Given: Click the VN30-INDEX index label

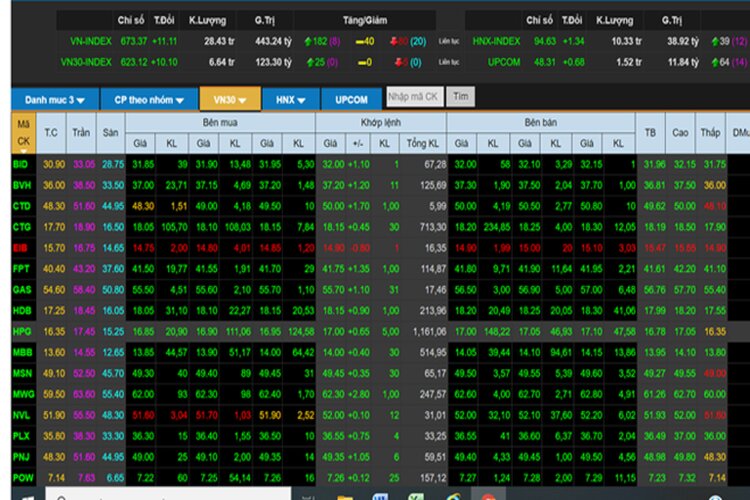Looking at the screenshot, I should pyautogui.click(x=86, y=63).
